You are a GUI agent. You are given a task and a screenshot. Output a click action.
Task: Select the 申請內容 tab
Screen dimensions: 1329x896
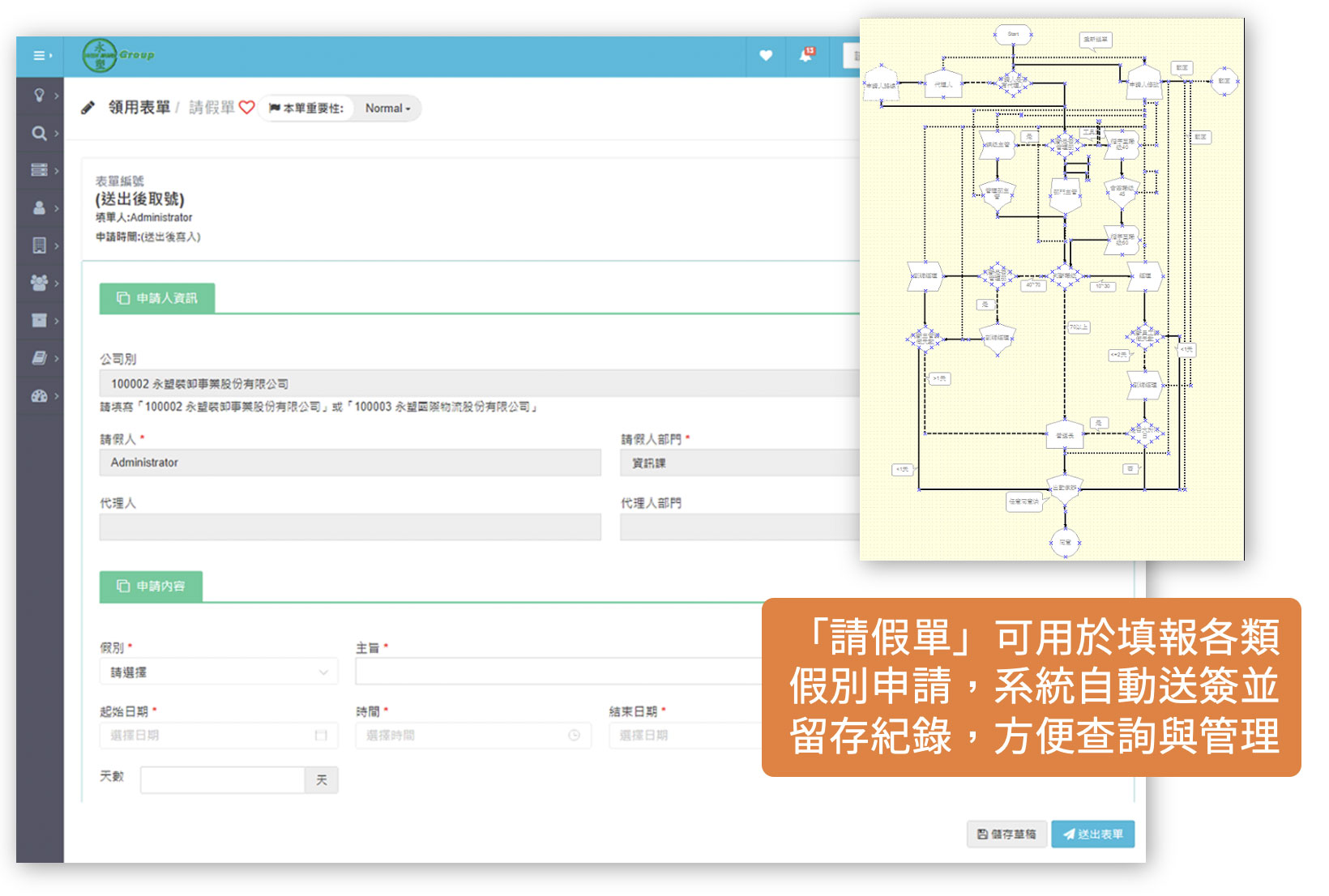(151, 586)
